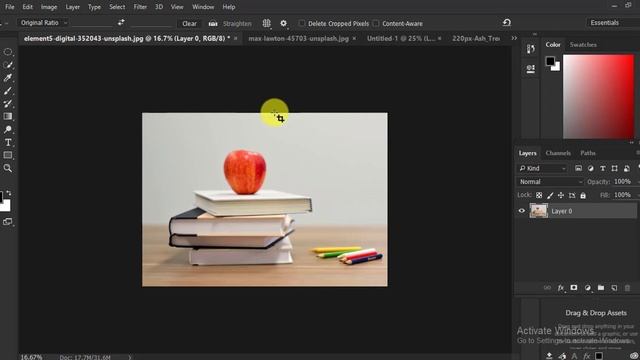This screenshot has height=360, width=640.
Task: Toggle lock image pixels brush icon
Action: pyautogui.click(x=550, y=196)
